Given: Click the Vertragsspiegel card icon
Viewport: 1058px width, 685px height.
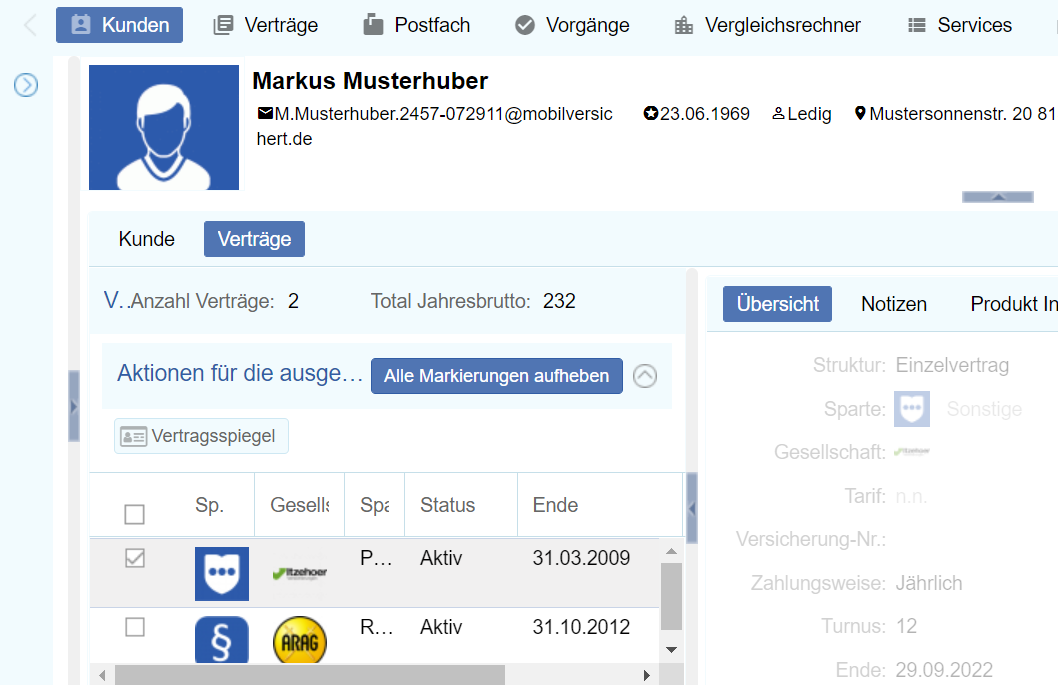Looking at the screenshot, I should pyautogui.click(x=133, y=436).
